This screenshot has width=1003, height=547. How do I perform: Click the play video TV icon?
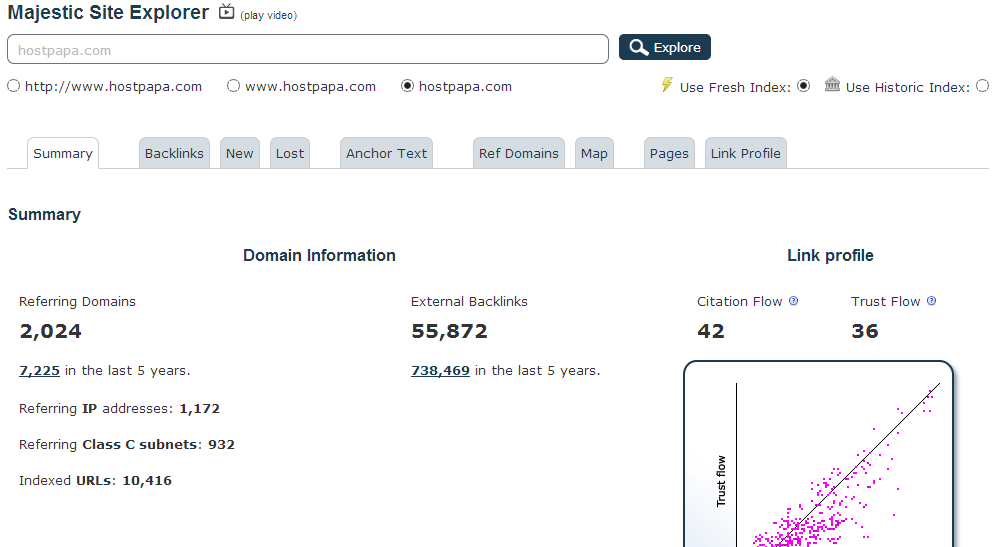226,12
